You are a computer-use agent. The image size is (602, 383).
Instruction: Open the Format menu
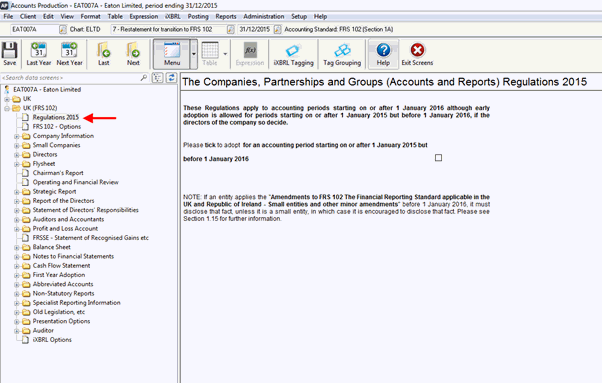coord(90,17)
